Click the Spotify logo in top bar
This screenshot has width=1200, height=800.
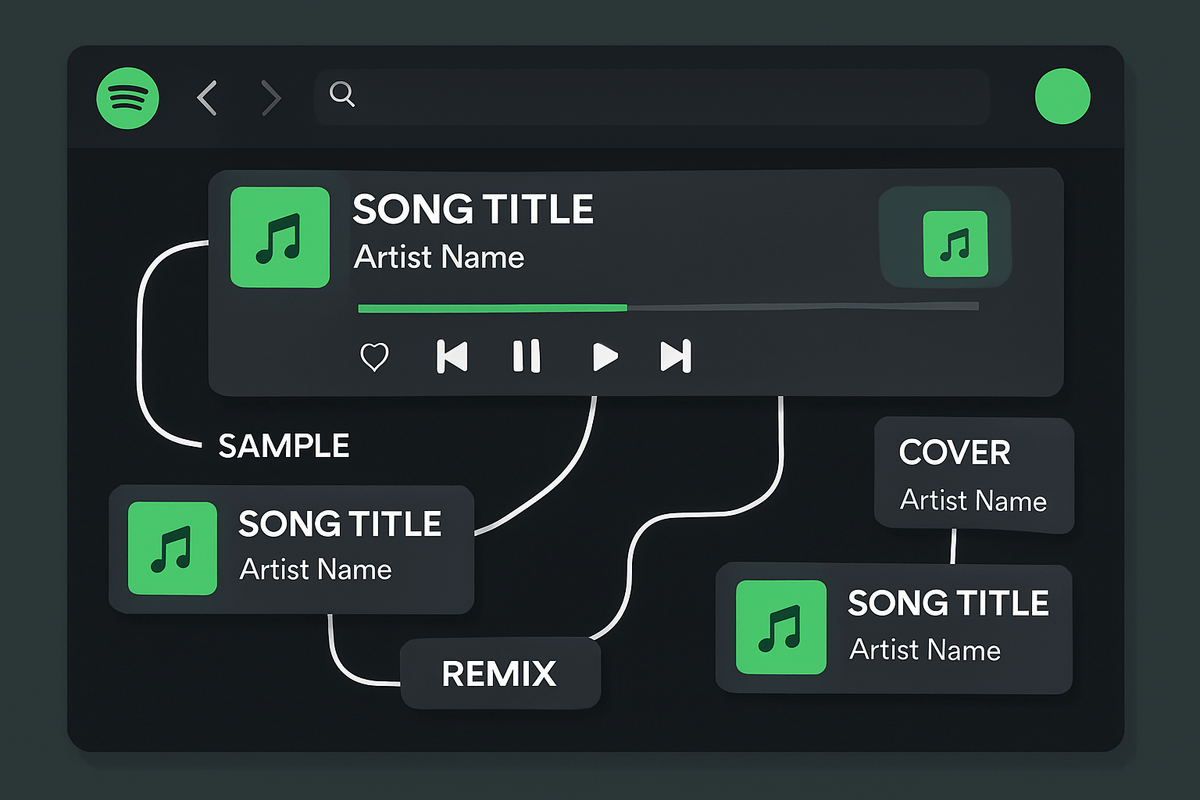pos(127,97)
